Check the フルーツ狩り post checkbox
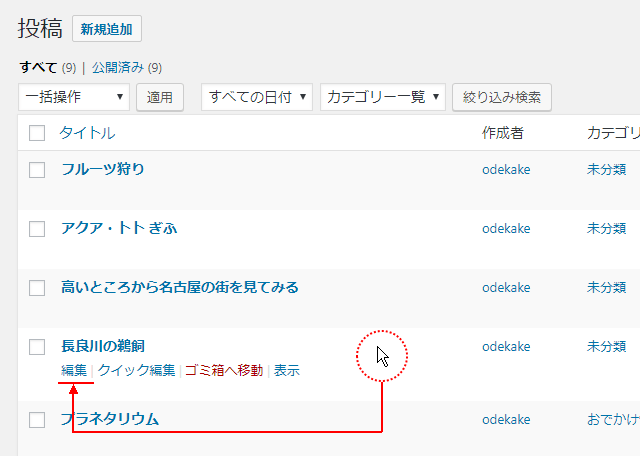The image size is (640, 456). pos(37,170)
